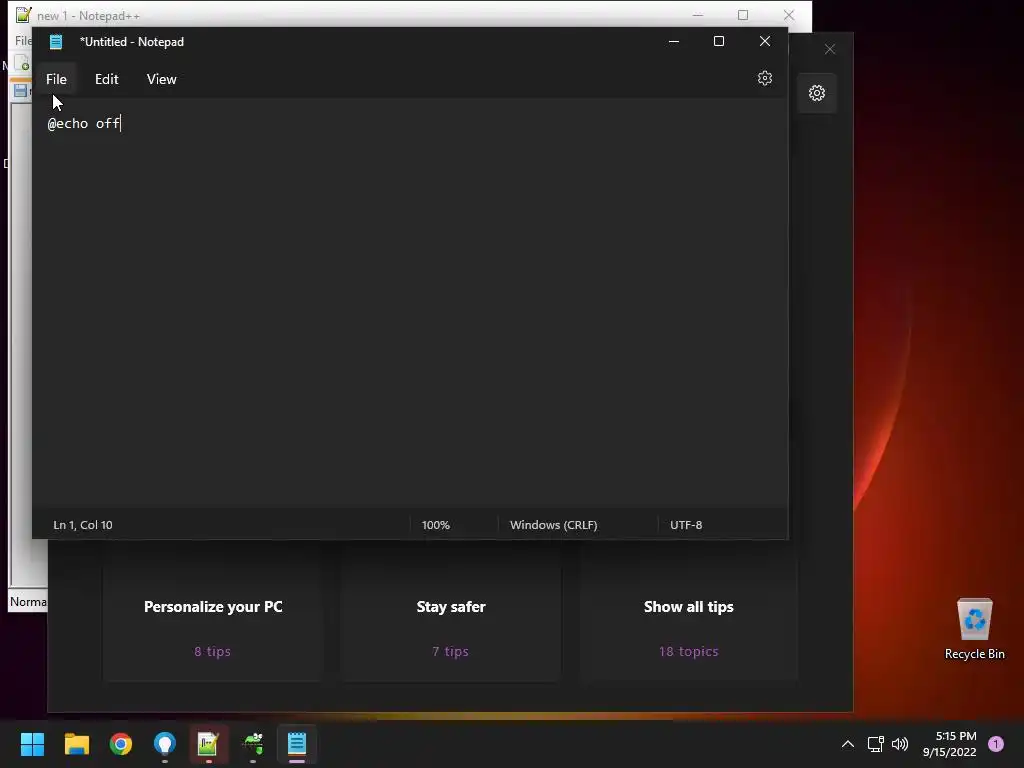Click the Windows (CRLF) line ending indicator
Image resolution: width=1024 pixels, height=768 pixels.
coord(553,525)
